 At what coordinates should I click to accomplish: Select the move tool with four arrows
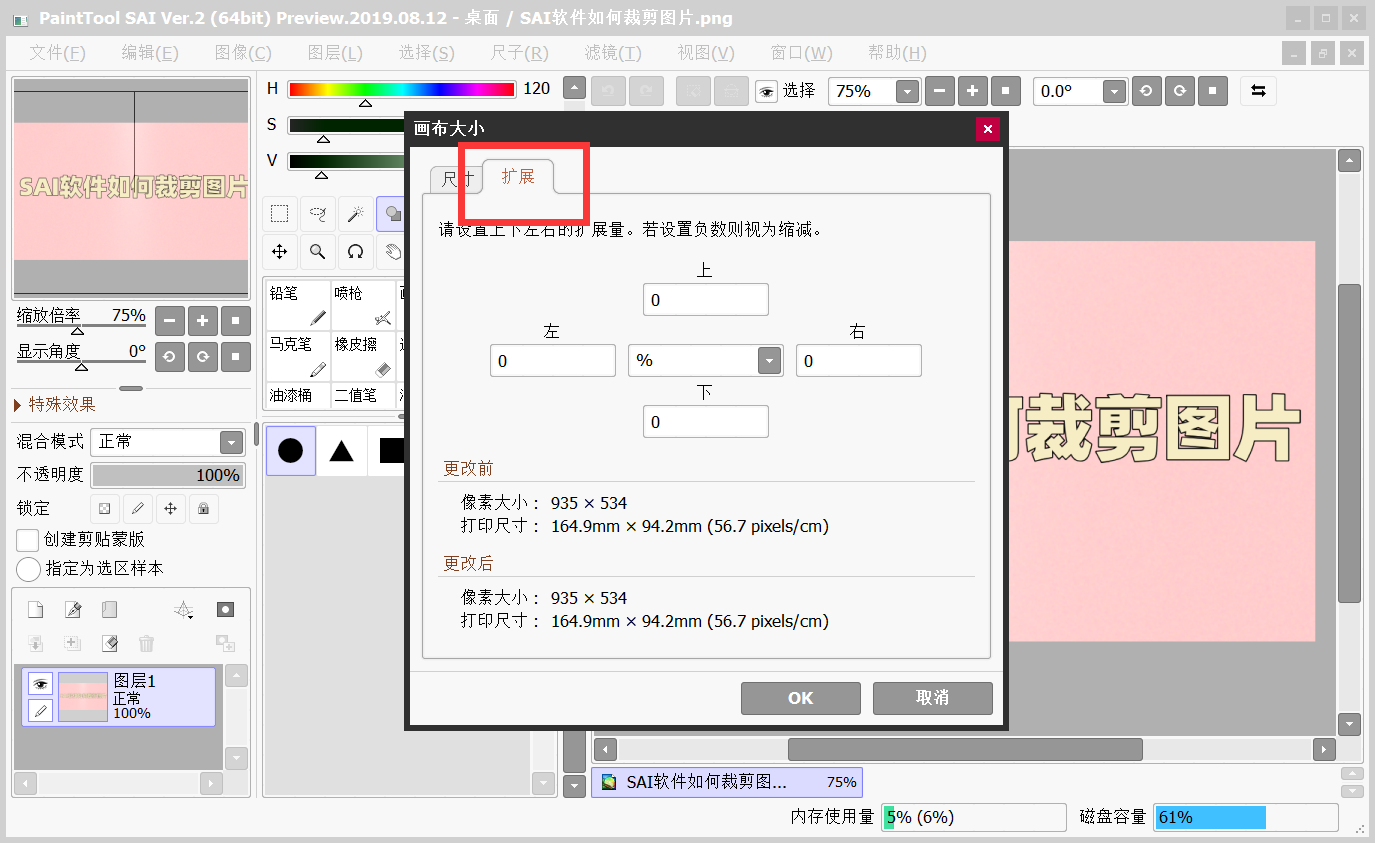280,251
